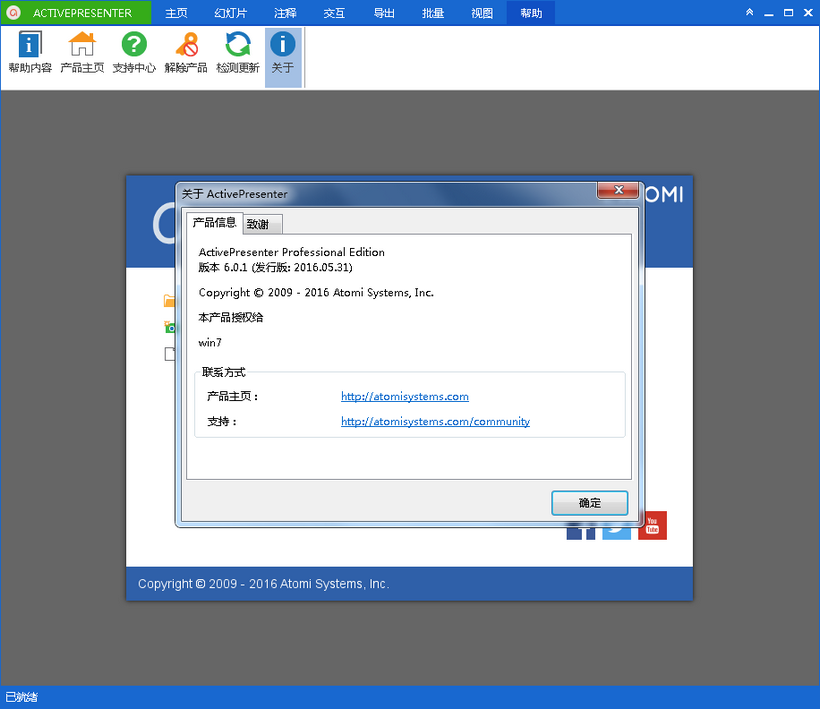Click the ActivePresenter logo icon in title bar
The width and height of the screenshot is (820, 709).
tap(14, 13)
